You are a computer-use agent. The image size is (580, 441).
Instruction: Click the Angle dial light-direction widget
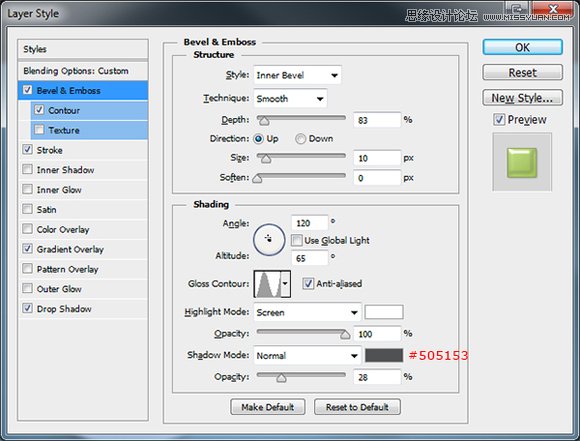(269, 240)
